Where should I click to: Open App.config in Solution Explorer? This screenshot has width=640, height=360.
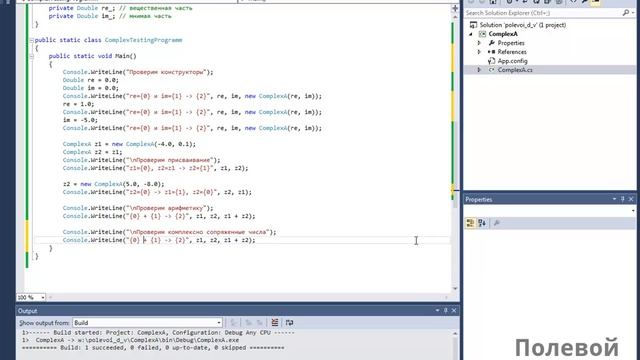[x=512, y=61]
